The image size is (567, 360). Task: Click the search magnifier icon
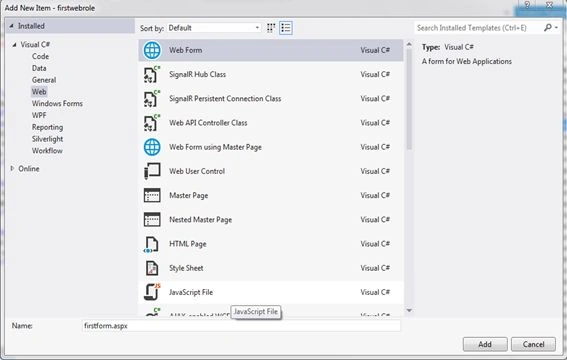pyautogui.click(x=547, y=27)
